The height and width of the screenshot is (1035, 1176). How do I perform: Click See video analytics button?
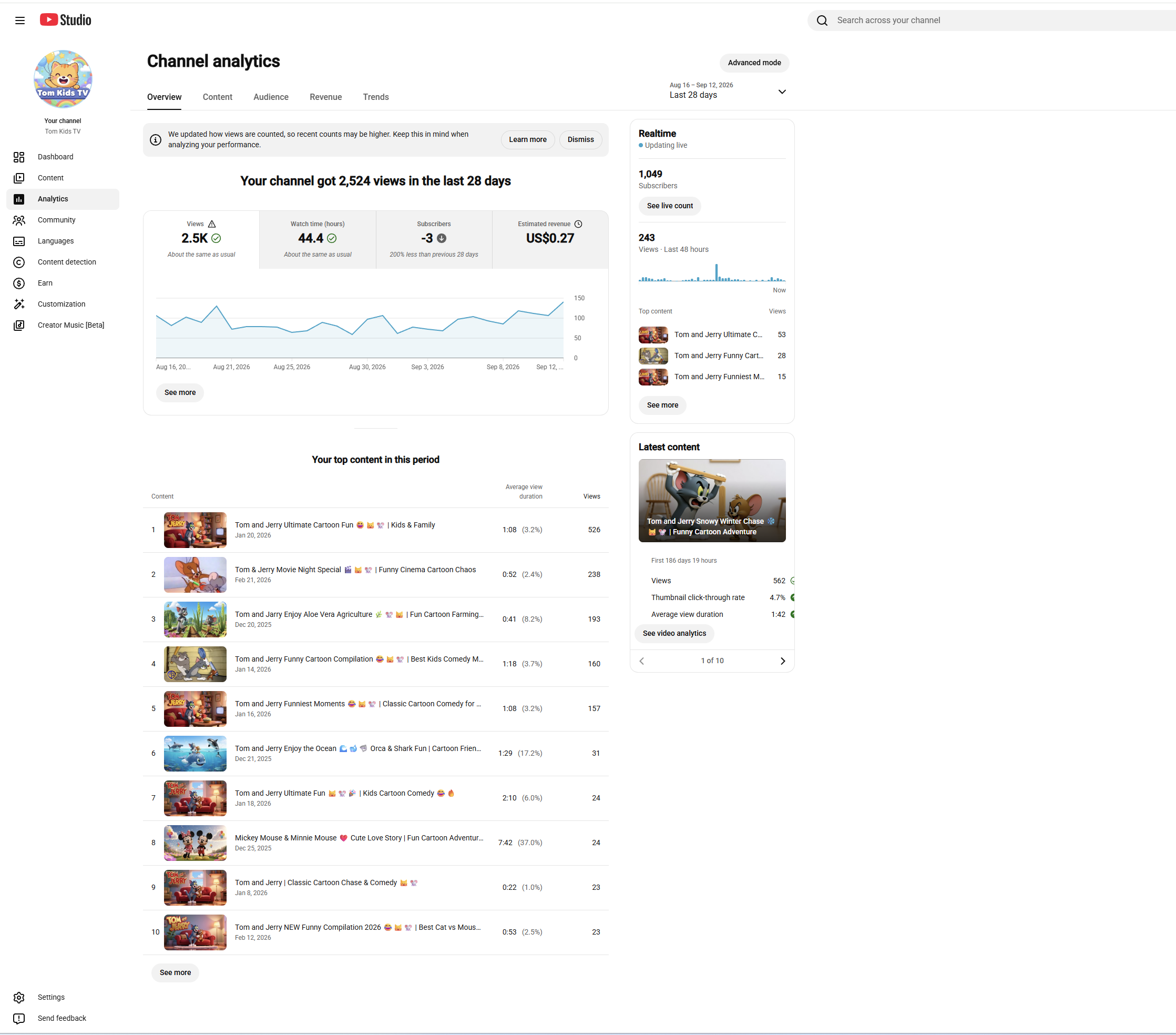click(x=674, y=633)
